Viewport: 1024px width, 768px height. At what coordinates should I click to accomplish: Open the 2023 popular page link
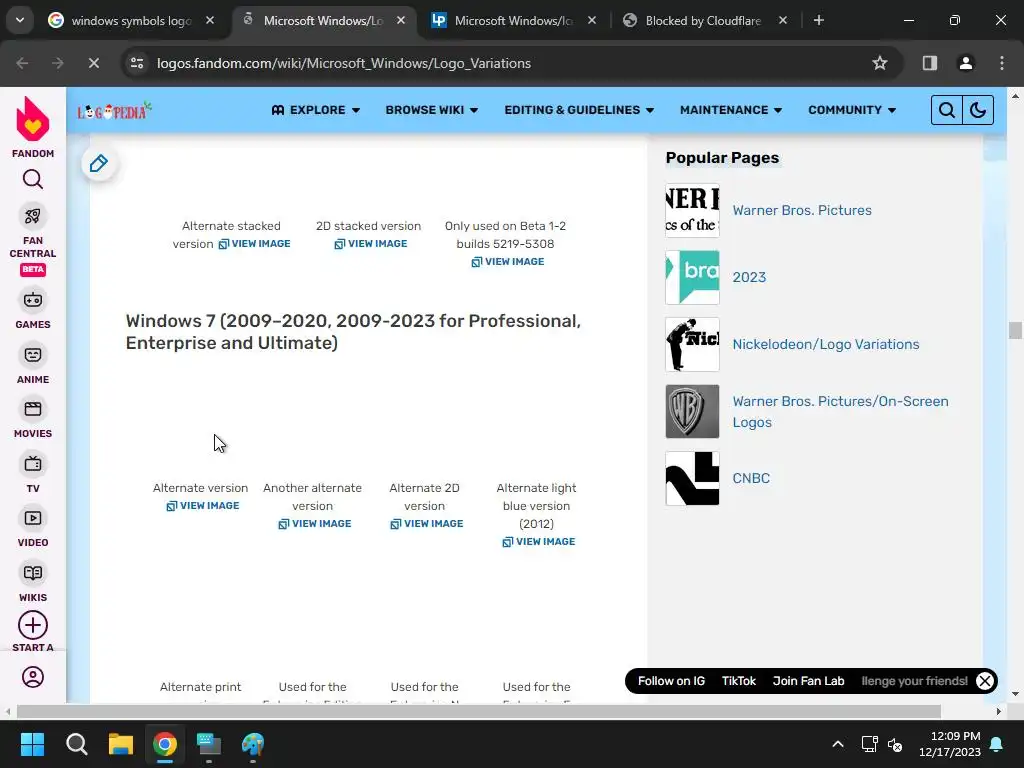click(x=749, y=278)
